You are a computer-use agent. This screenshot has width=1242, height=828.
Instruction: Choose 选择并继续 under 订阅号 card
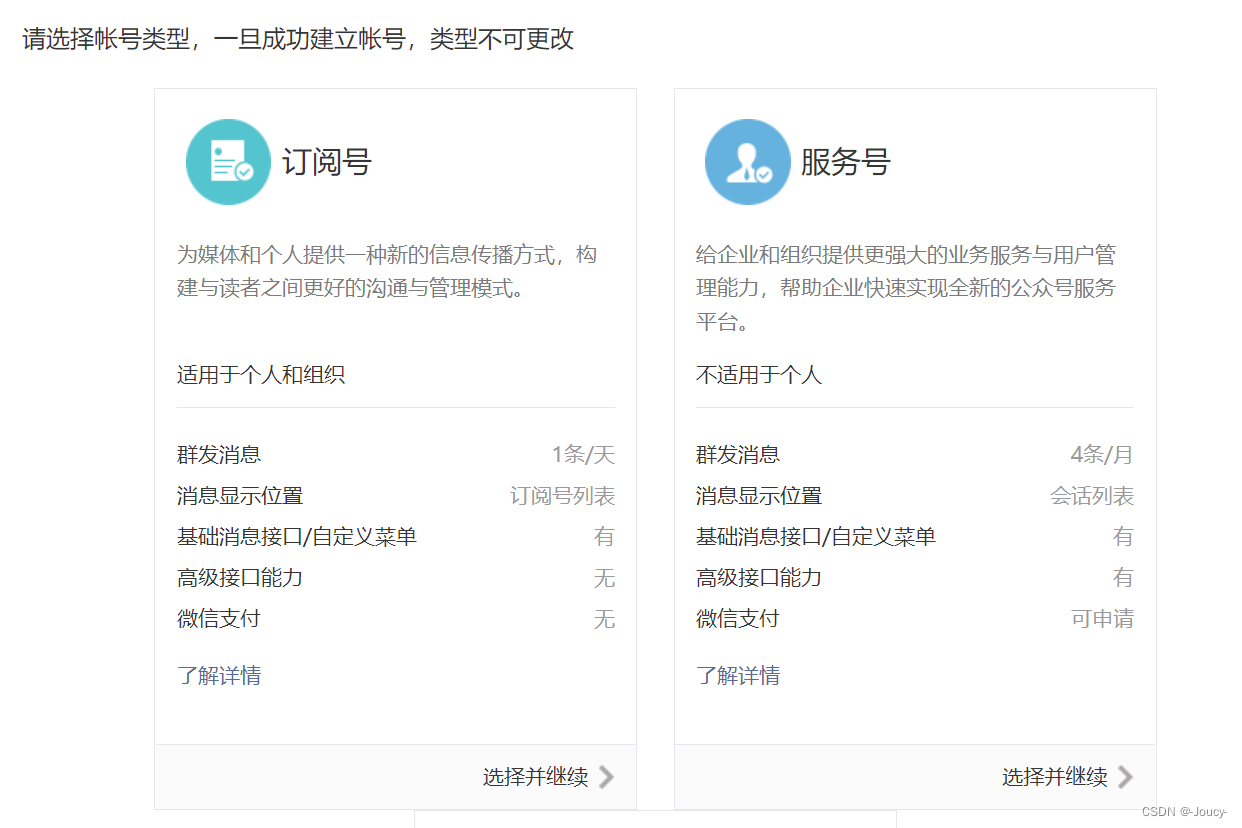click(535, 777)
